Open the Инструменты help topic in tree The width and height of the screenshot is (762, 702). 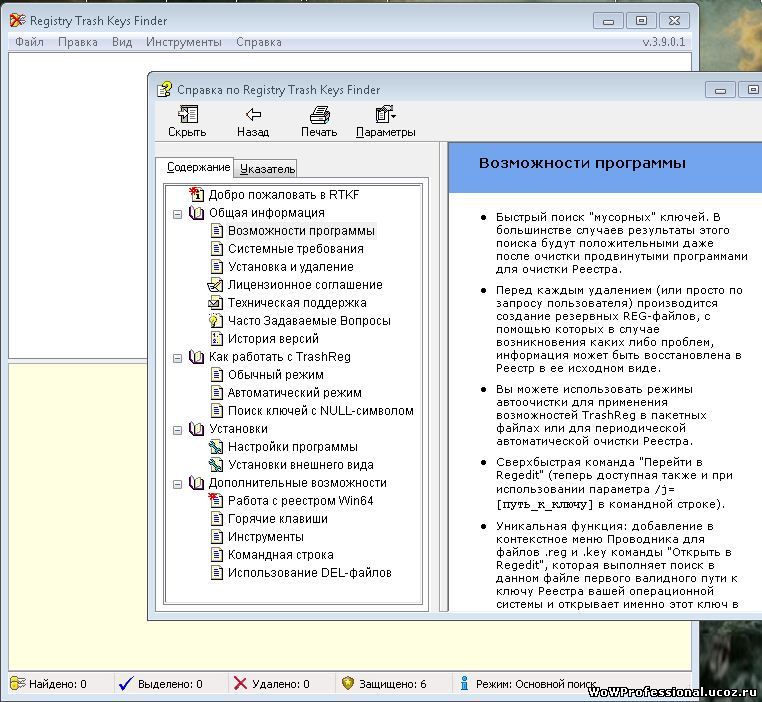pyautogui.click(x=265, y=536)
